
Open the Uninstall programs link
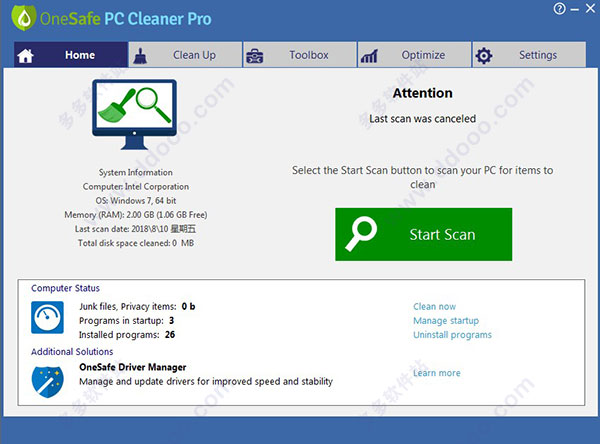pyautogui.click(x=452, y=335)
